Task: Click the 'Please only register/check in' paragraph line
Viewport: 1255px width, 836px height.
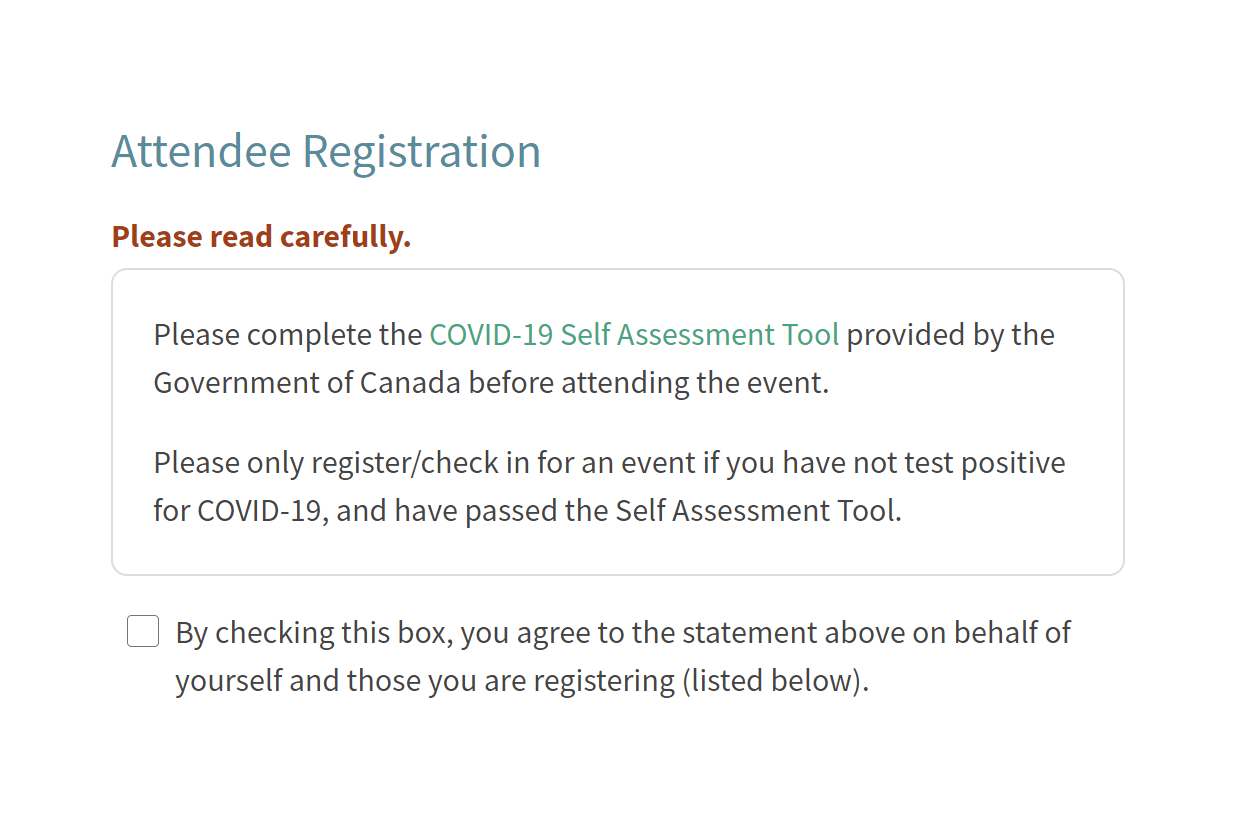Action: tap(609, 463)
